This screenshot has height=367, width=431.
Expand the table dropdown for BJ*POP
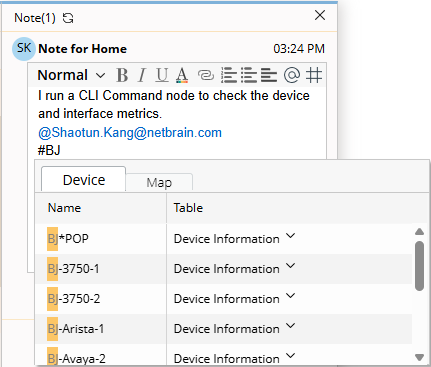click(x=291, y=236)
